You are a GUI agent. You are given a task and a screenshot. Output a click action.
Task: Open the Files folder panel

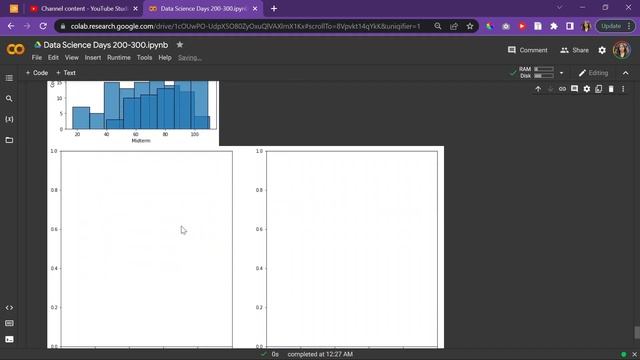pos(9,140)
